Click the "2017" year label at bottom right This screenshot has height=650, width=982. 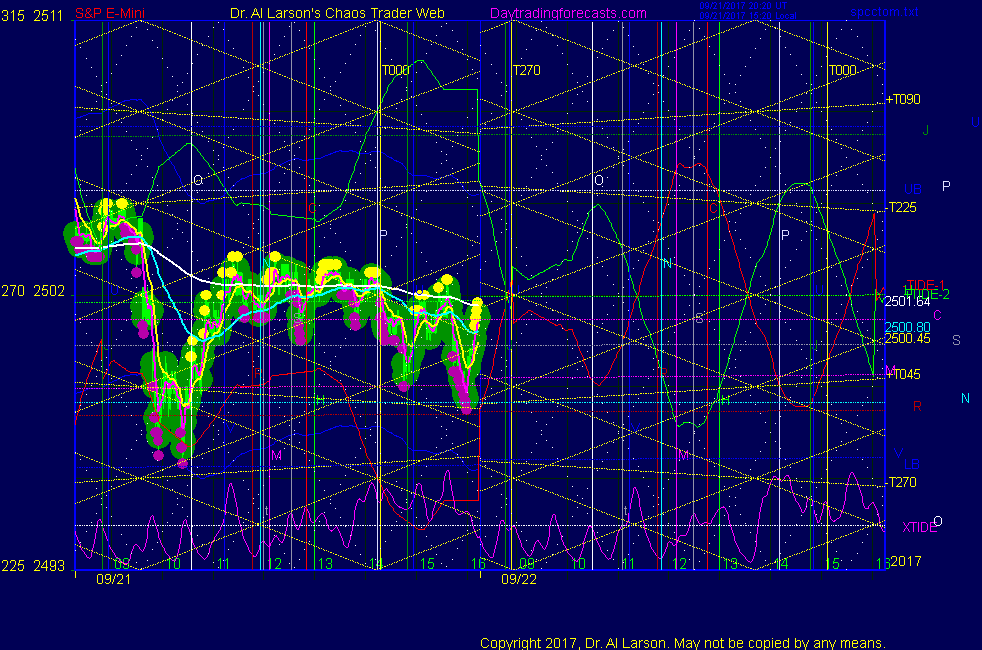click(x=906, y=561)
